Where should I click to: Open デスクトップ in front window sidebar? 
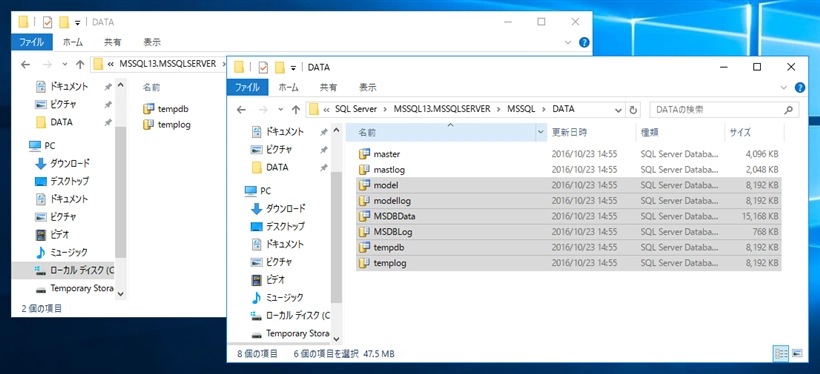click(278, 226)
